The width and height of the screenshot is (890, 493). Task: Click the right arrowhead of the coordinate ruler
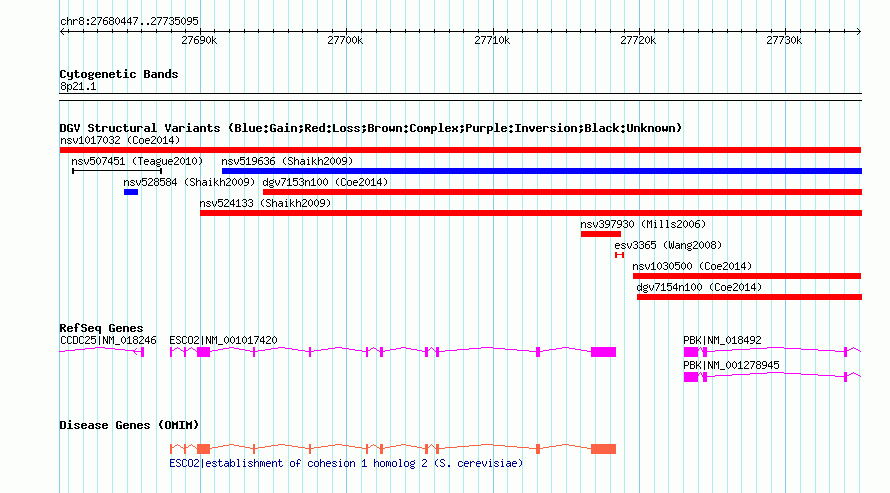(859, 32)
